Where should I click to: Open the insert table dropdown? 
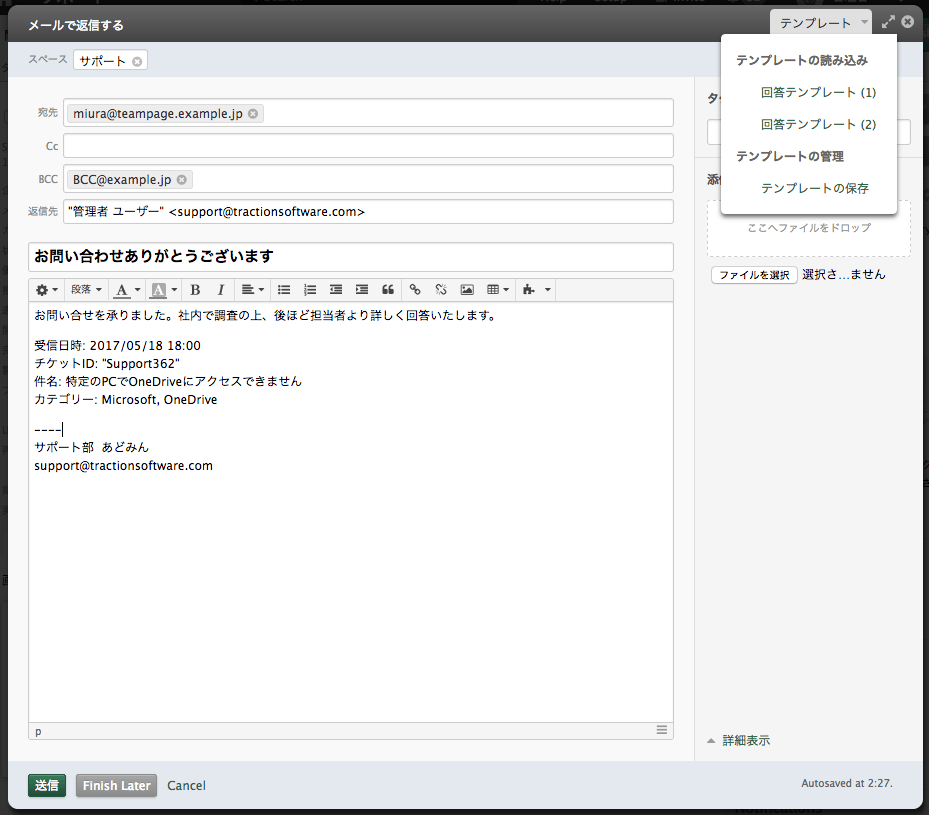pos(497,290)
